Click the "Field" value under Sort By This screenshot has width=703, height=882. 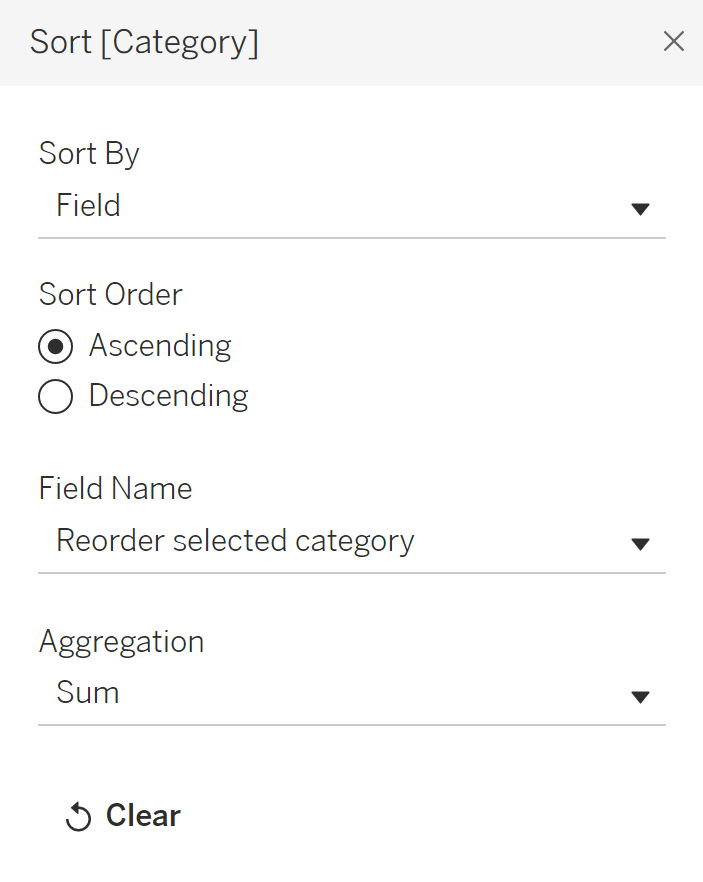[x=88, y=206]
